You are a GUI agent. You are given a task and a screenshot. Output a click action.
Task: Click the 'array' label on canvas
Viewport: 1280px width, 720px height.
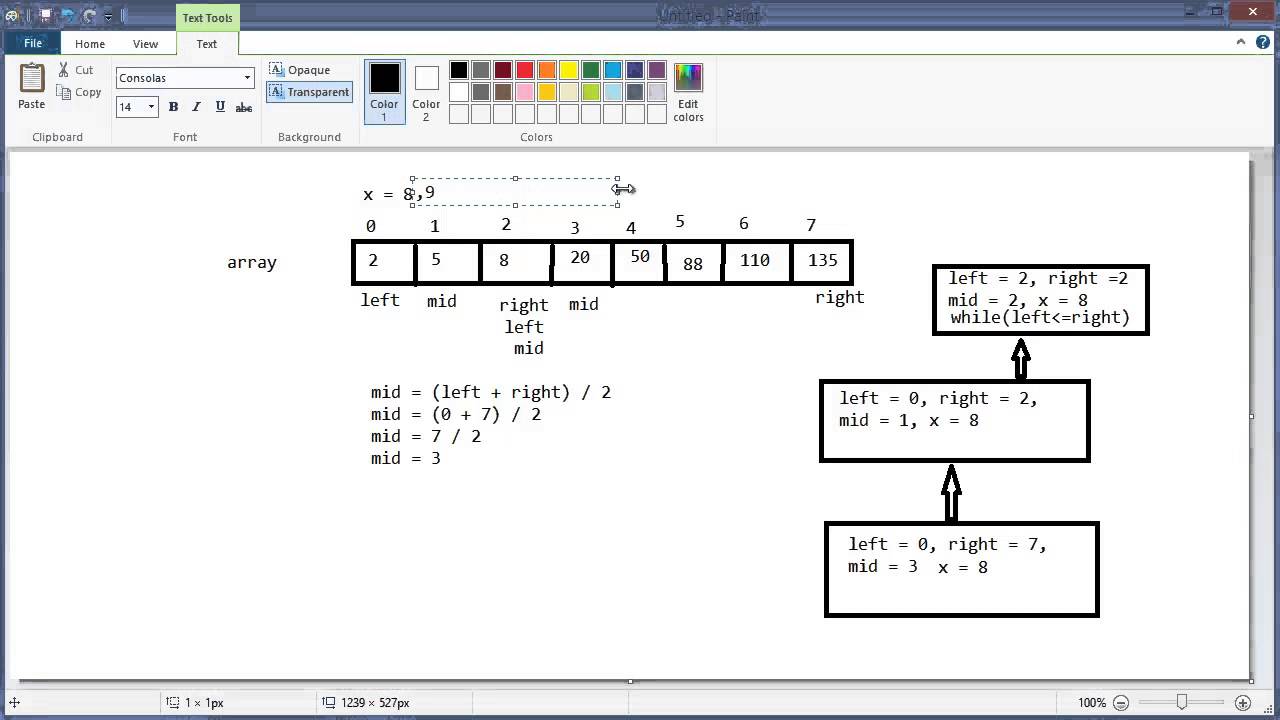click(x=252, y=263)
